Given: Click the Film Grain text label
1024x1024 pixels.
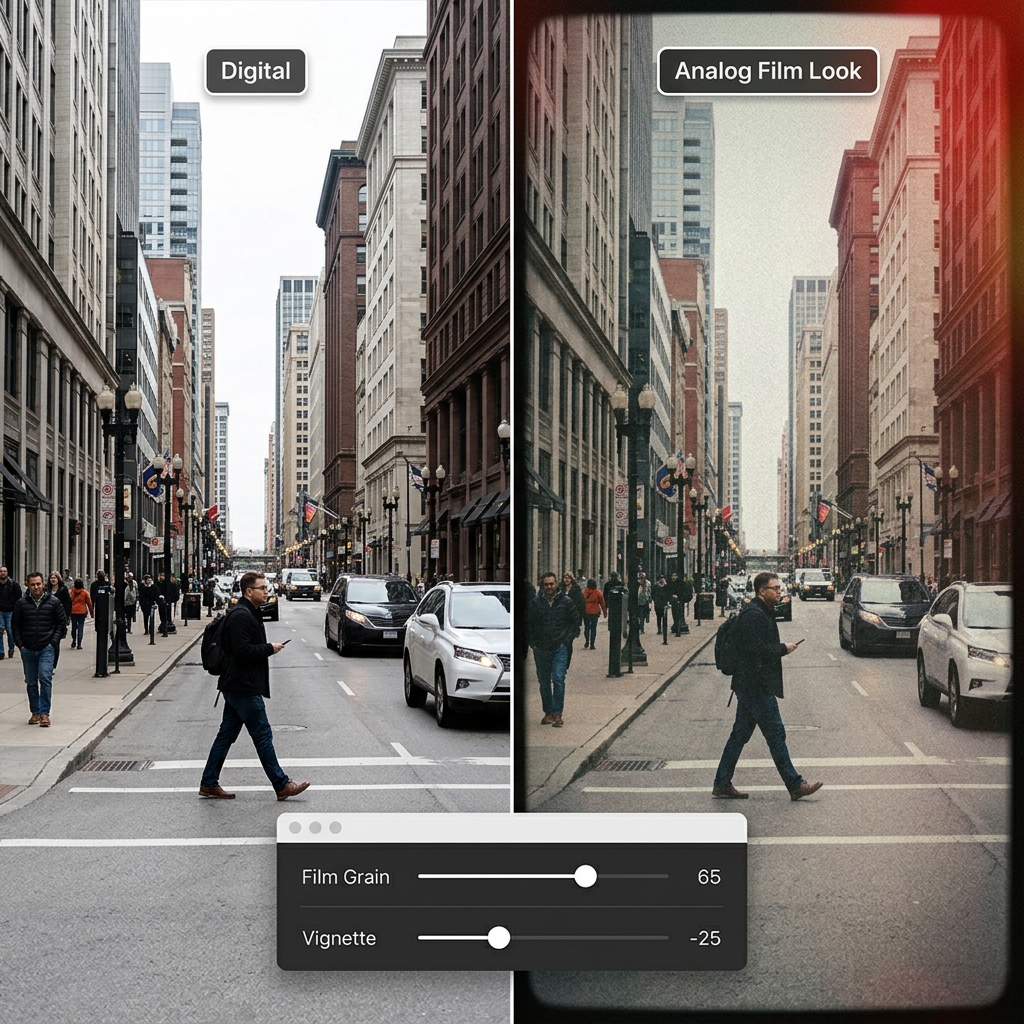Looking at the screenshot, I should (345, 877).
